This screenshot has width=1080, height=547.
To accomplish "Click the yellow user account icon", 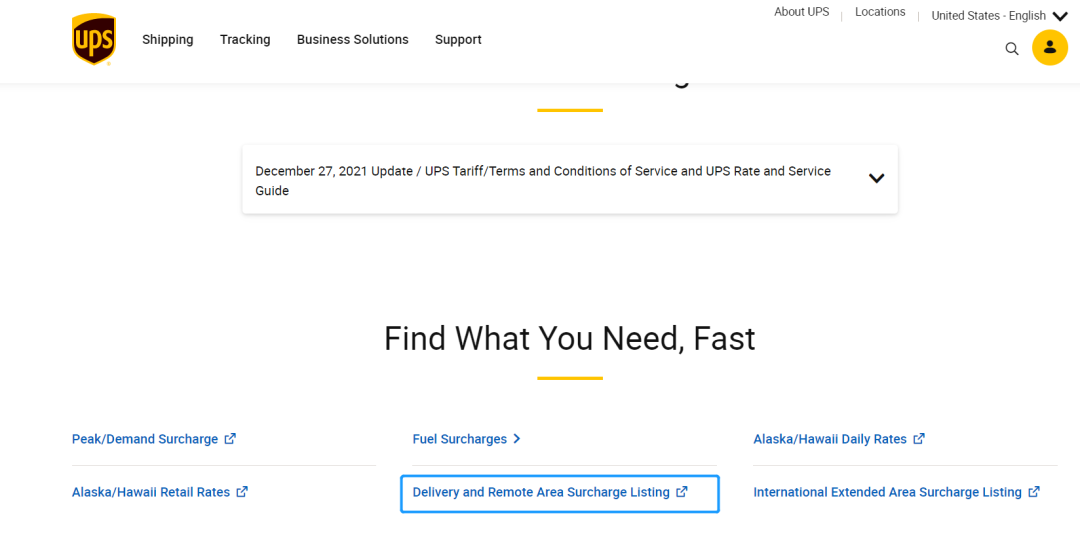I will coord(1050,48).
